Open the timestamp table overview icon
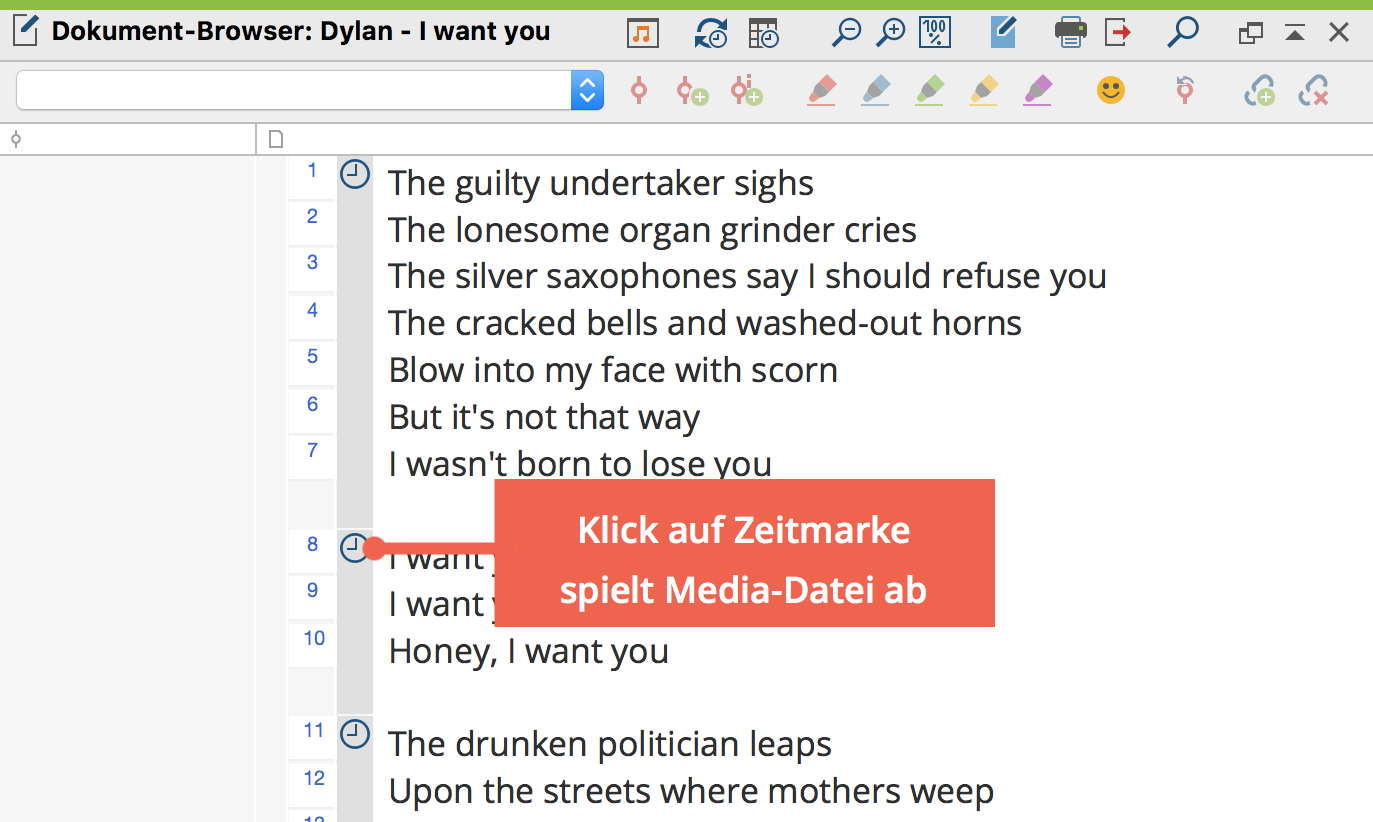1373x822 pixels. [764, 33]
